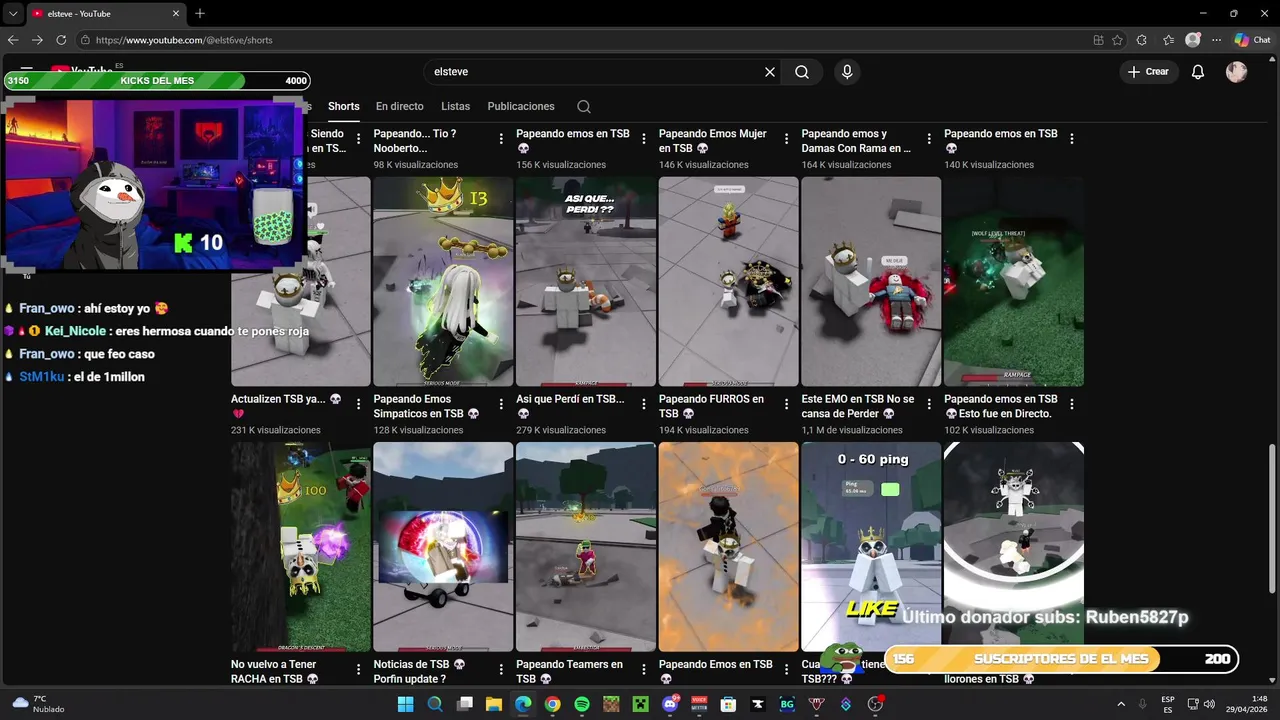
Task: Open options menu for 'Actualizen TSB ya...'
Action: coord(358,405)
